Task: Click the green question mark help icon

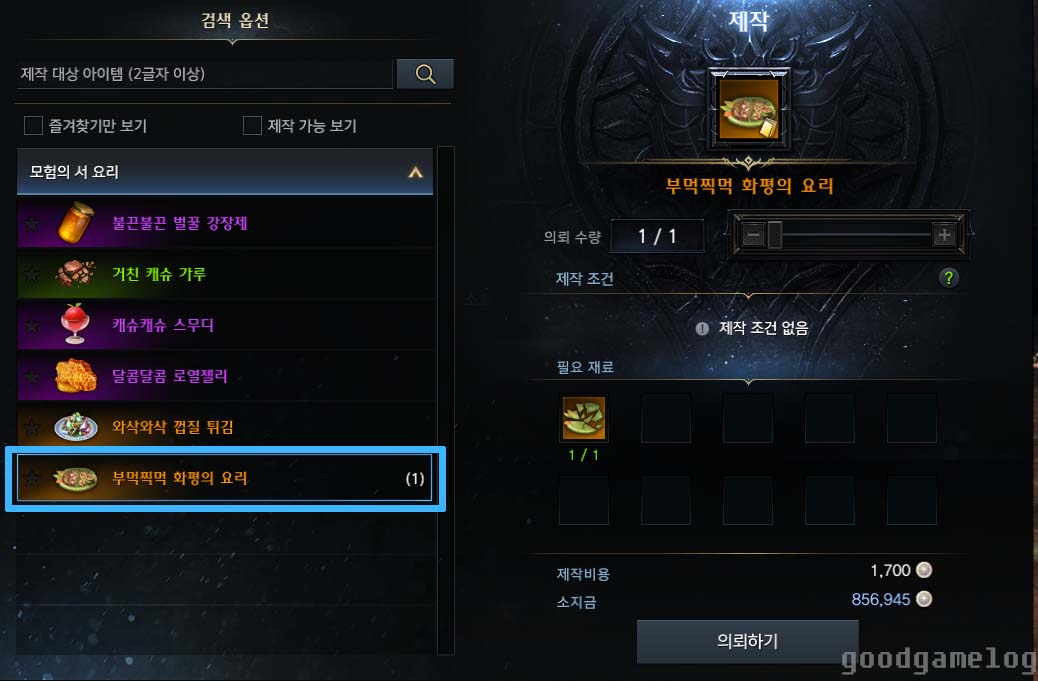Action: 949,278
